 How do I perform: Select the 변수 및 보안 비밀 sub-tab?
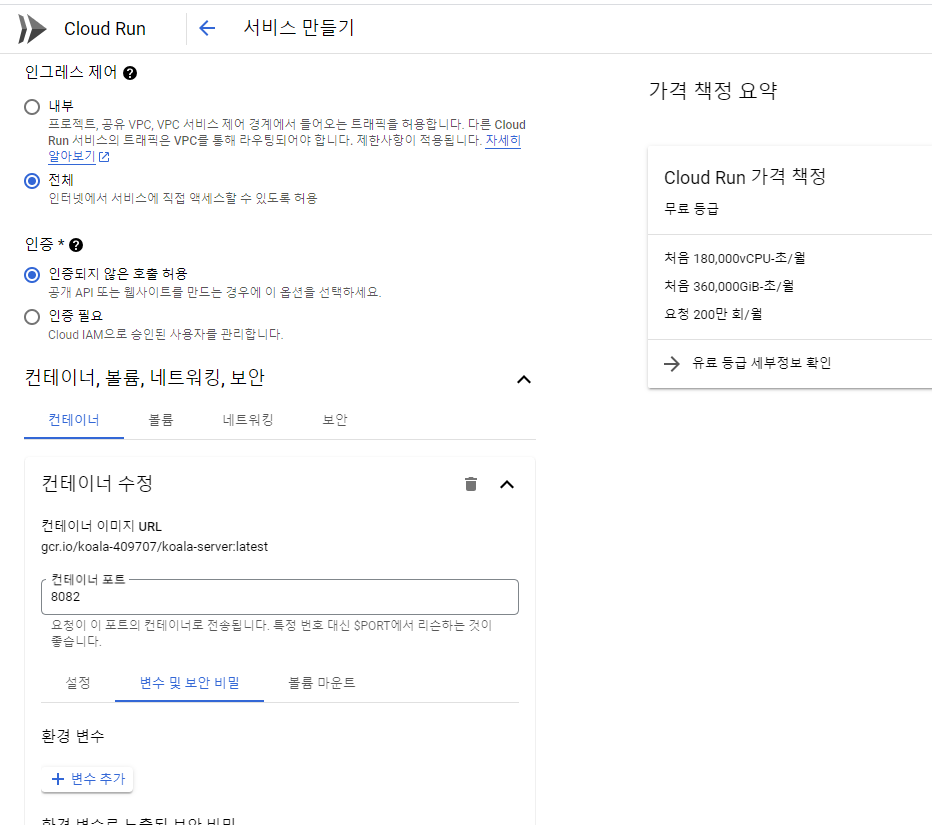pos(190,683)
